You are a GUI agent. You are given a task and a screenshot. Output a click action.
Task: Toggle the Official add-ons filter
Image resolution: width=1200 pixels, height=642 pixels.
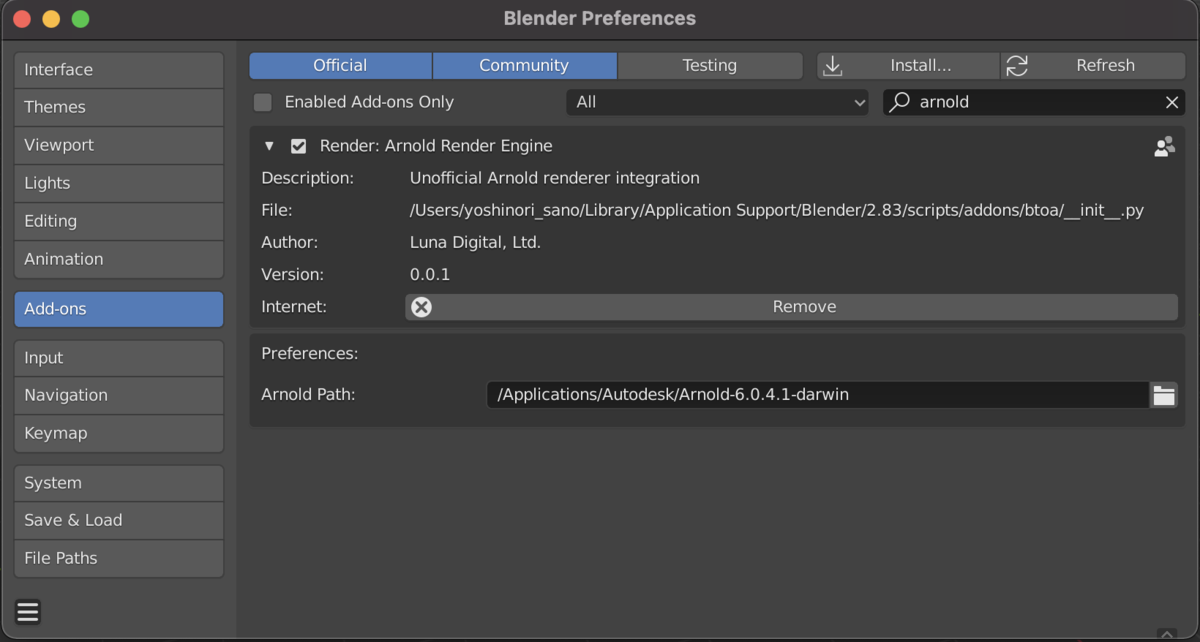click(340, 66)
